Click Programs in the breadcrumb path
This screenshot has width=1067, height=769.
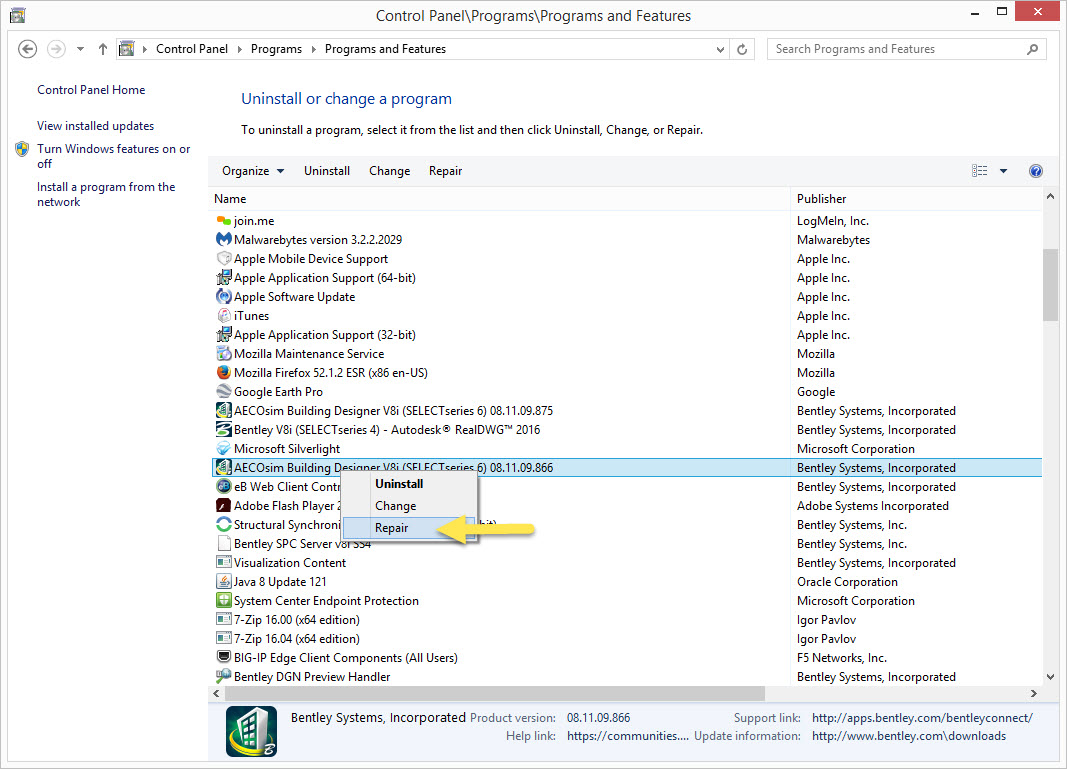pos(276,49)
